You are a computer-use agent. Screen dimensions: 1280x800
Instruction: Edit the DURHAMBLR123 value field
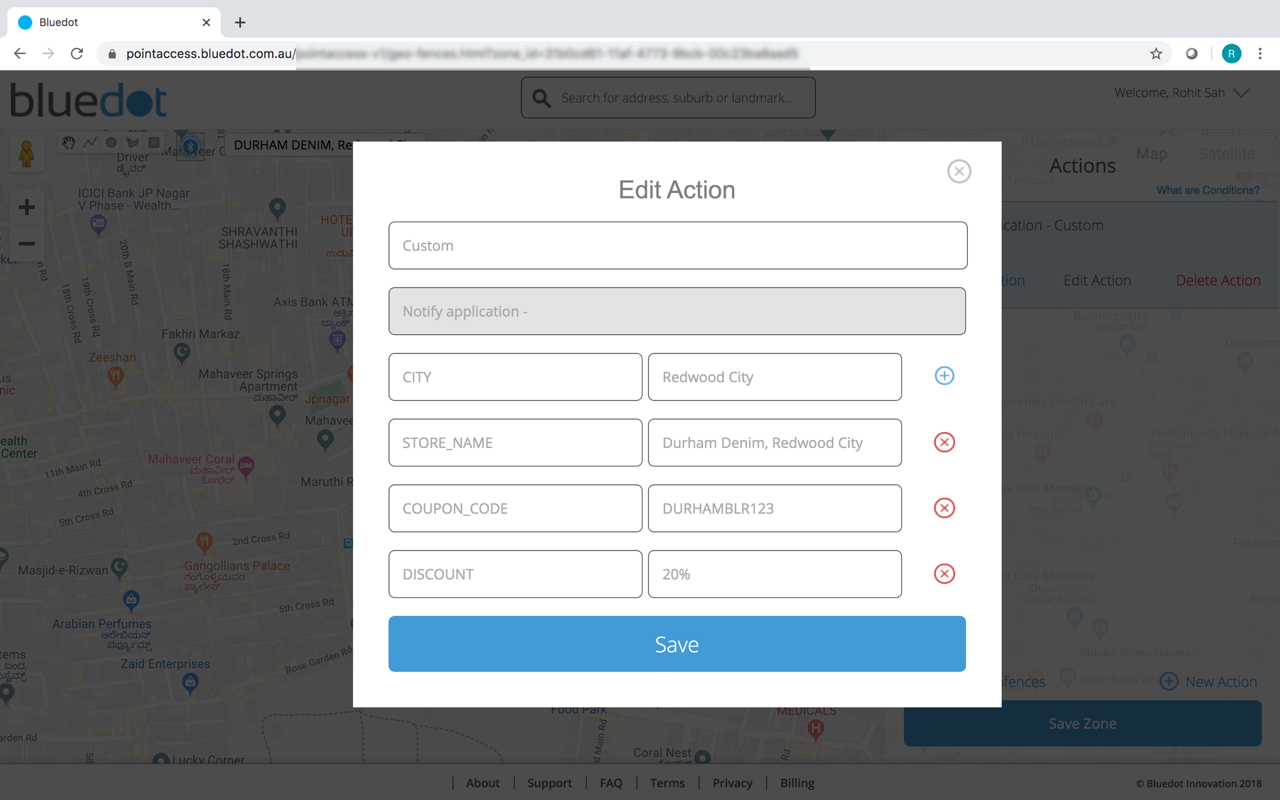click(x=775, y=508)
